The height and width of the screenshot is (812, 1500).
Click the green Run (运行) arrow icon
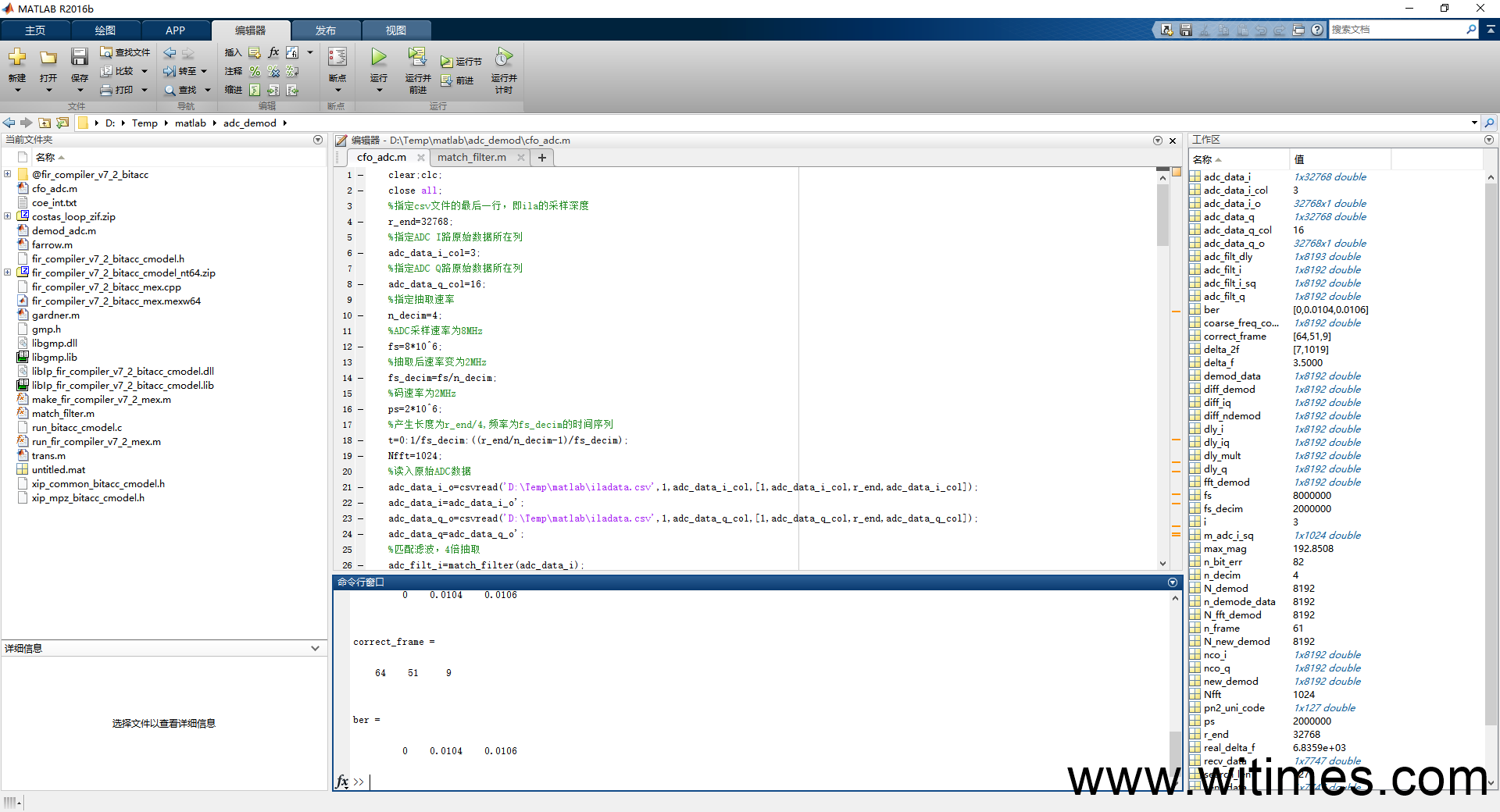pos(379,57)
